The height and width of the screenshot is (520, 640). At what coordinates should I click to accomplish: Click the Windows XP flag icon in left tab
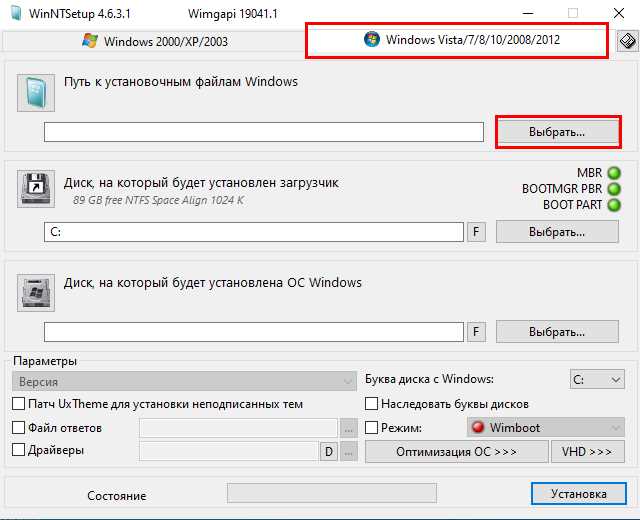(x=90, y=41)
